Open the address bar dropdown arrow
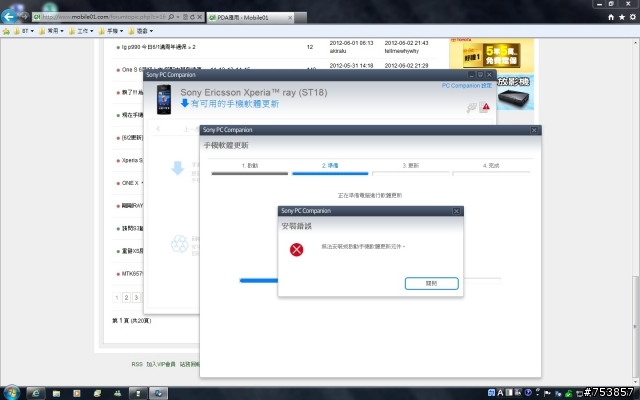This screenshot has height=400, width=640. click(178, 17)
